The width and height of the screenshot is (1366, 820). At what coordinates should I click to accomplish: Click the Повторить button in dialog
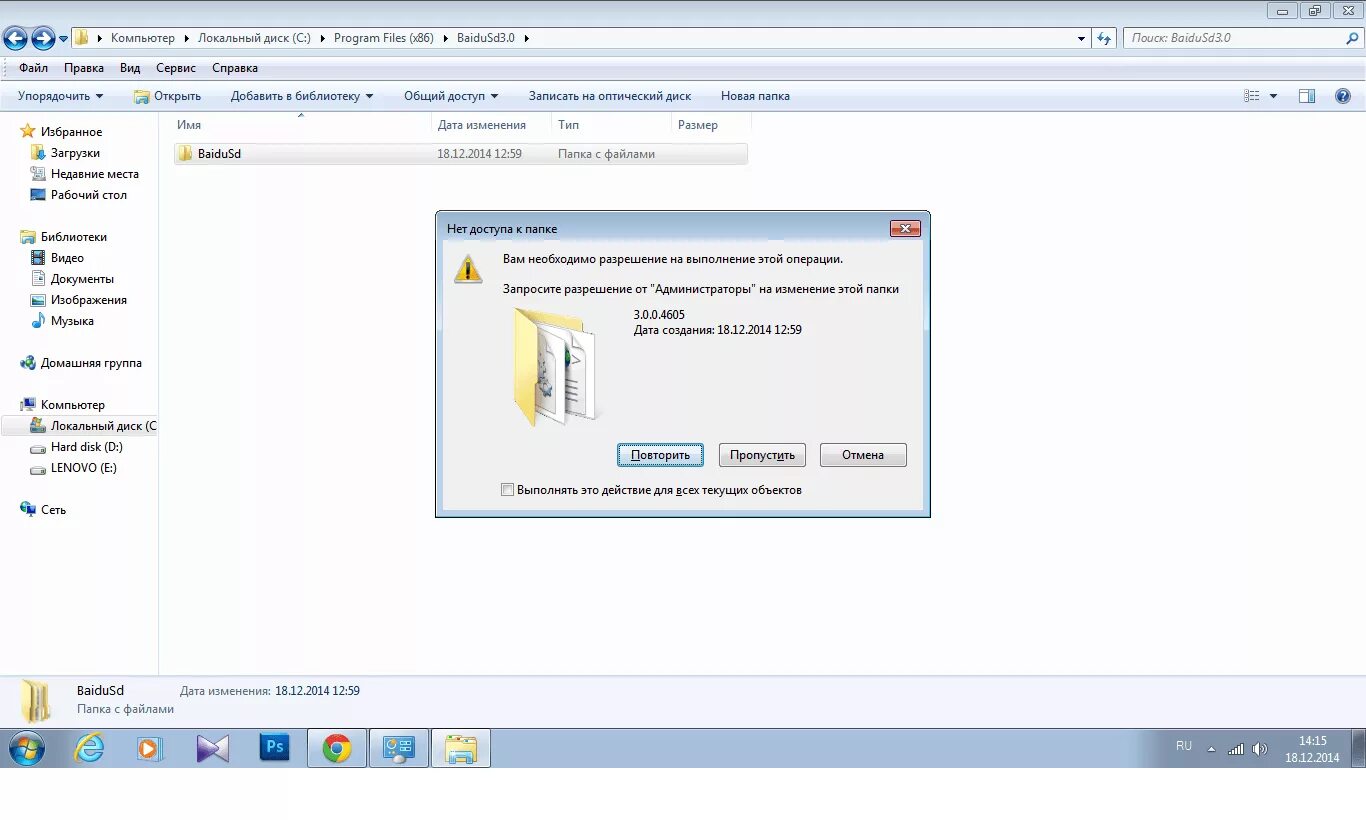pyautogui.click(x=660, y=455)
